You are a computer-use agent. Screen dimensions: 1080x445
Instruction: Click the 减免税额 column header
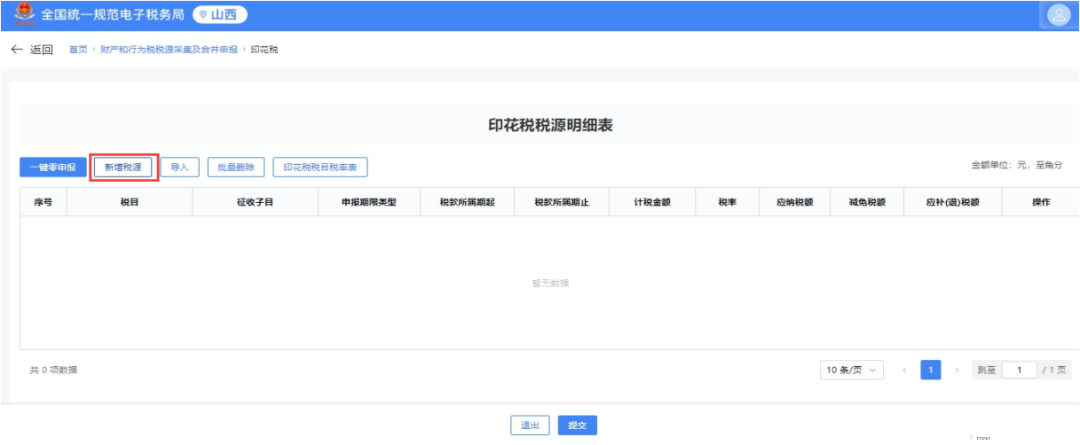click(x=867, y=203)
